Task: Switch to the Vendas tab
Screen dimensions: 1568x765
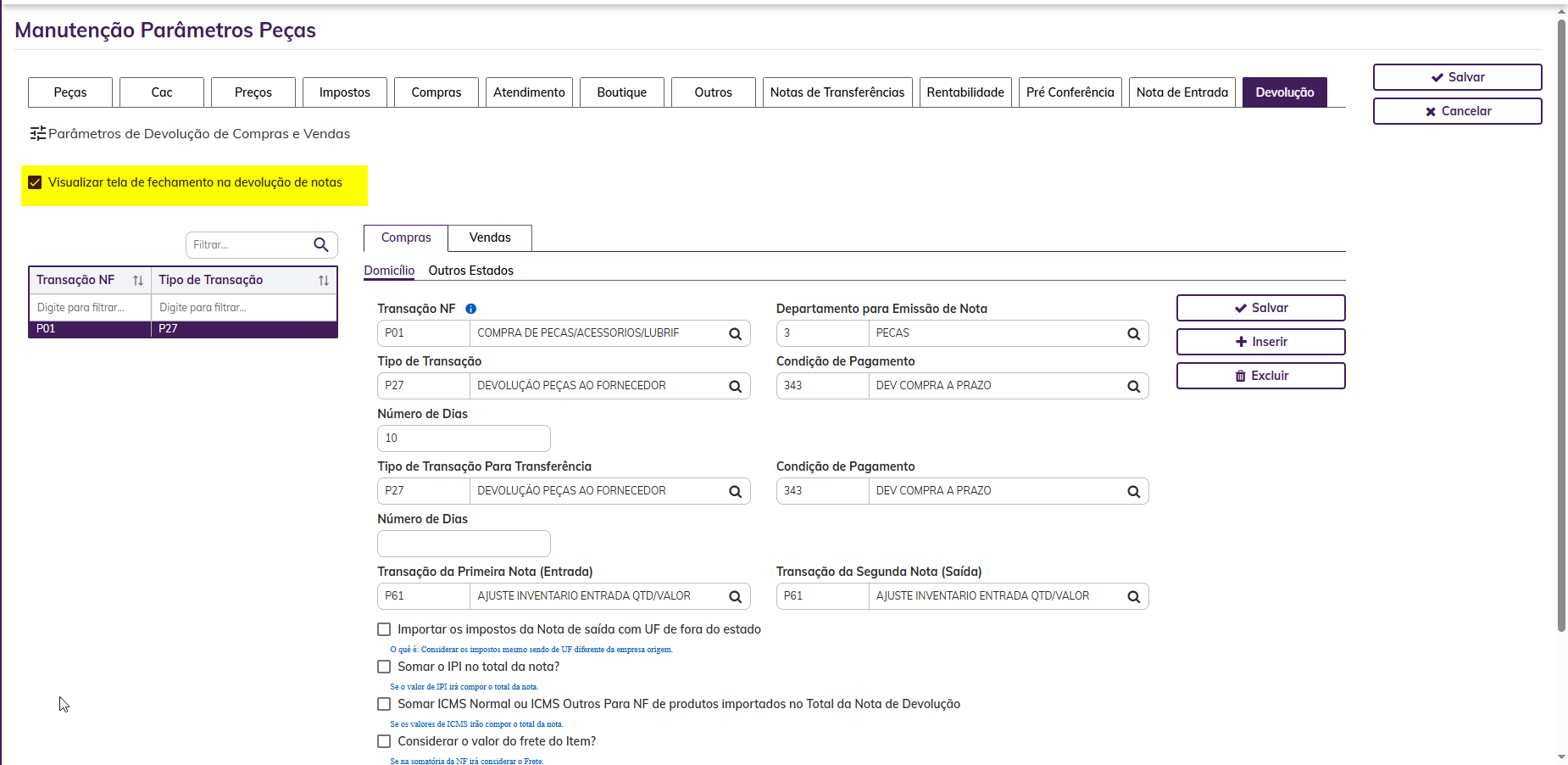Action: coord(490,237)
